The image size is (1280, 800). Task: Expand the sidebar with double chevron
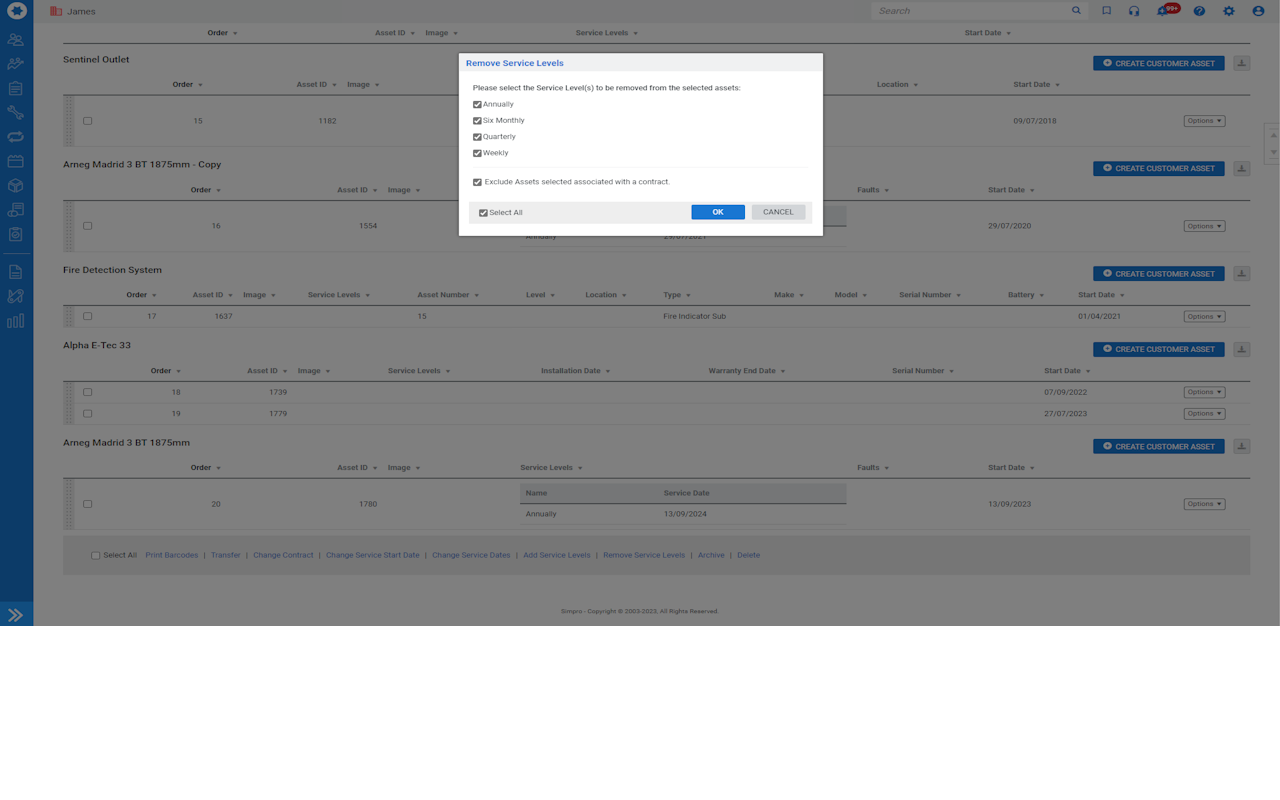[16, 615]
